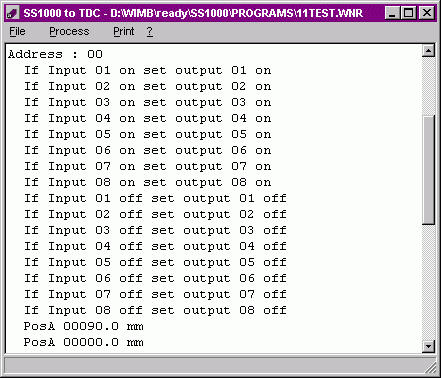Select line 'If Input 06 on set output 06 on'

click(147, 150)
